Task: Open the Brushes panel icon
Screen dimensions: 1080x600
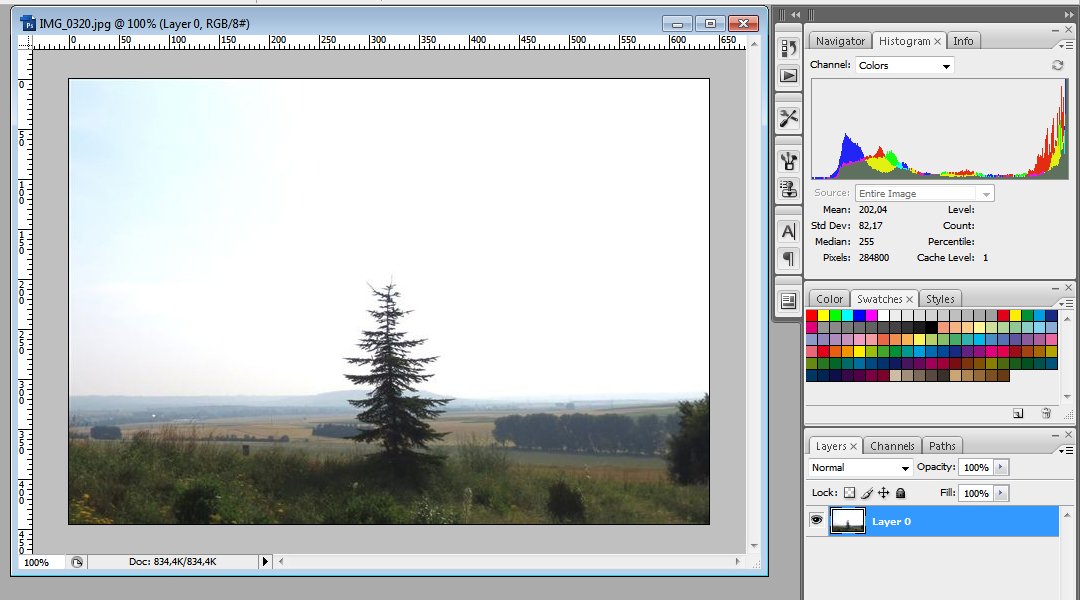Action: pos(788,160)
